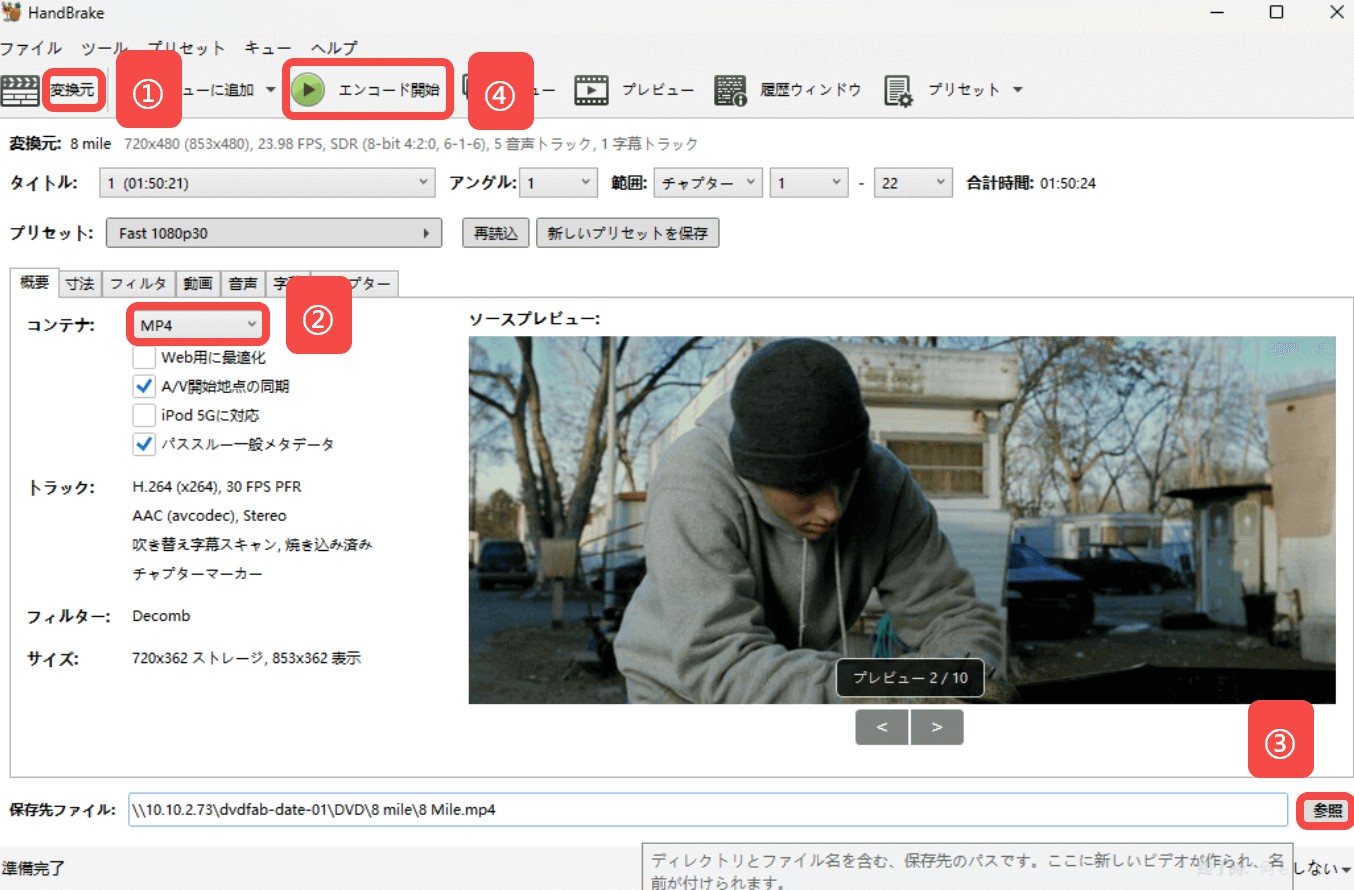Click the 保存先ファイル path field
The width and height of the screenshot is (1354, 890).
(708, 810)
